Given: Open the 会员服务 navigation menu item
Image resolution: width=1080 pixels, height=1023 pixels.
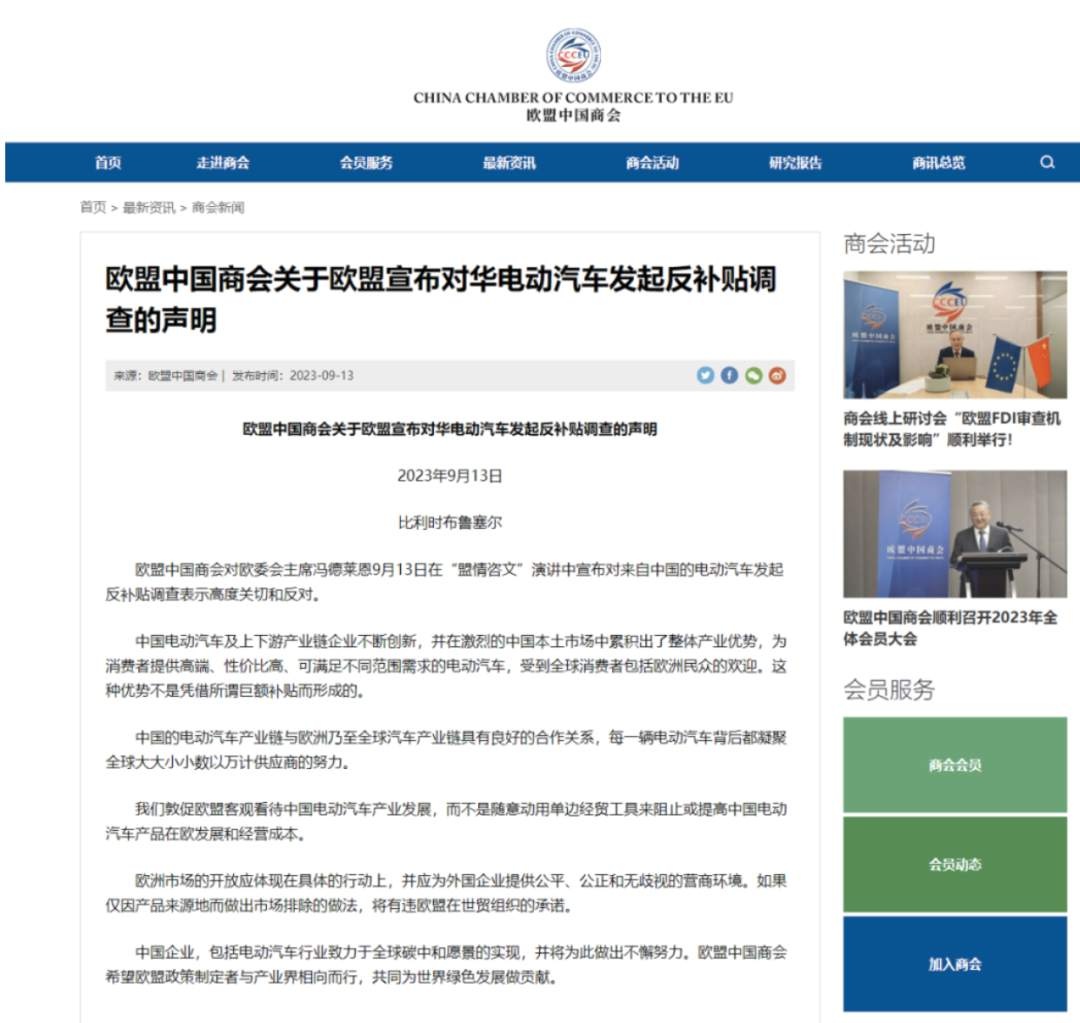Looking at the screenshot, I should [366, 163].
